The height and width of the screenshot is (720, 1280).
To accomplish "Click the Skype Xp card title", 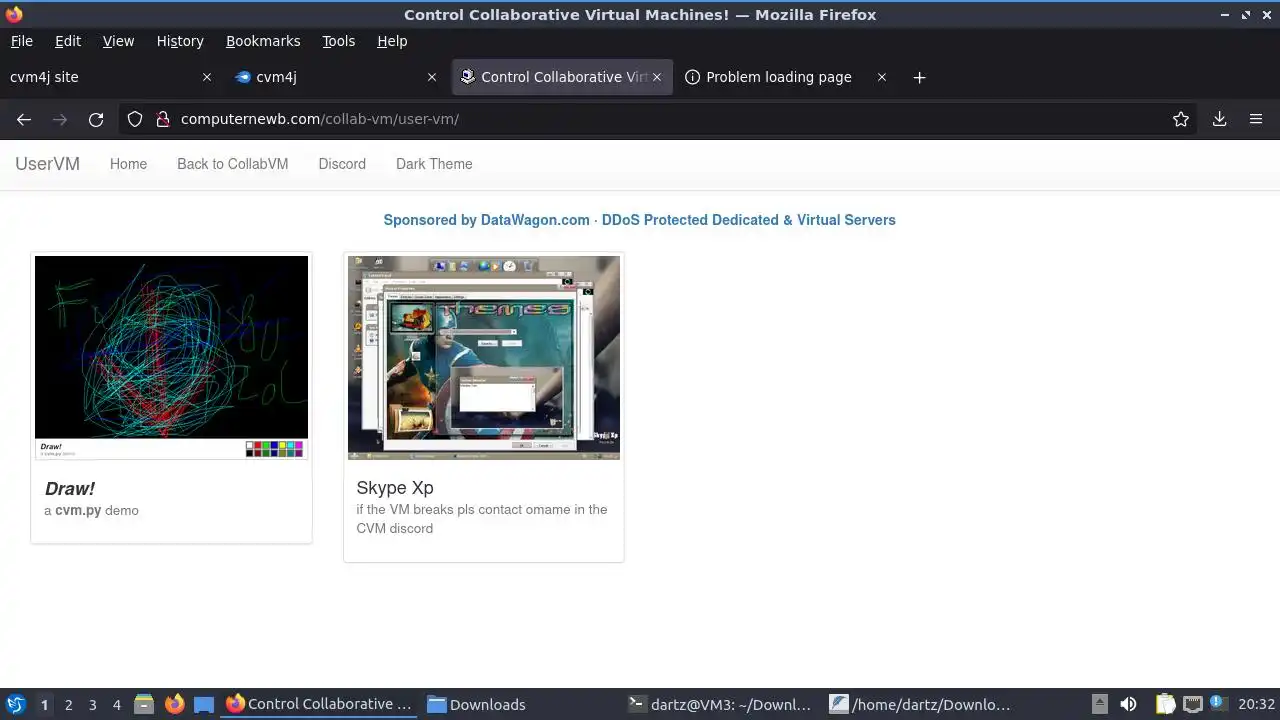I will pyautogui.click(x=395, y=488).
